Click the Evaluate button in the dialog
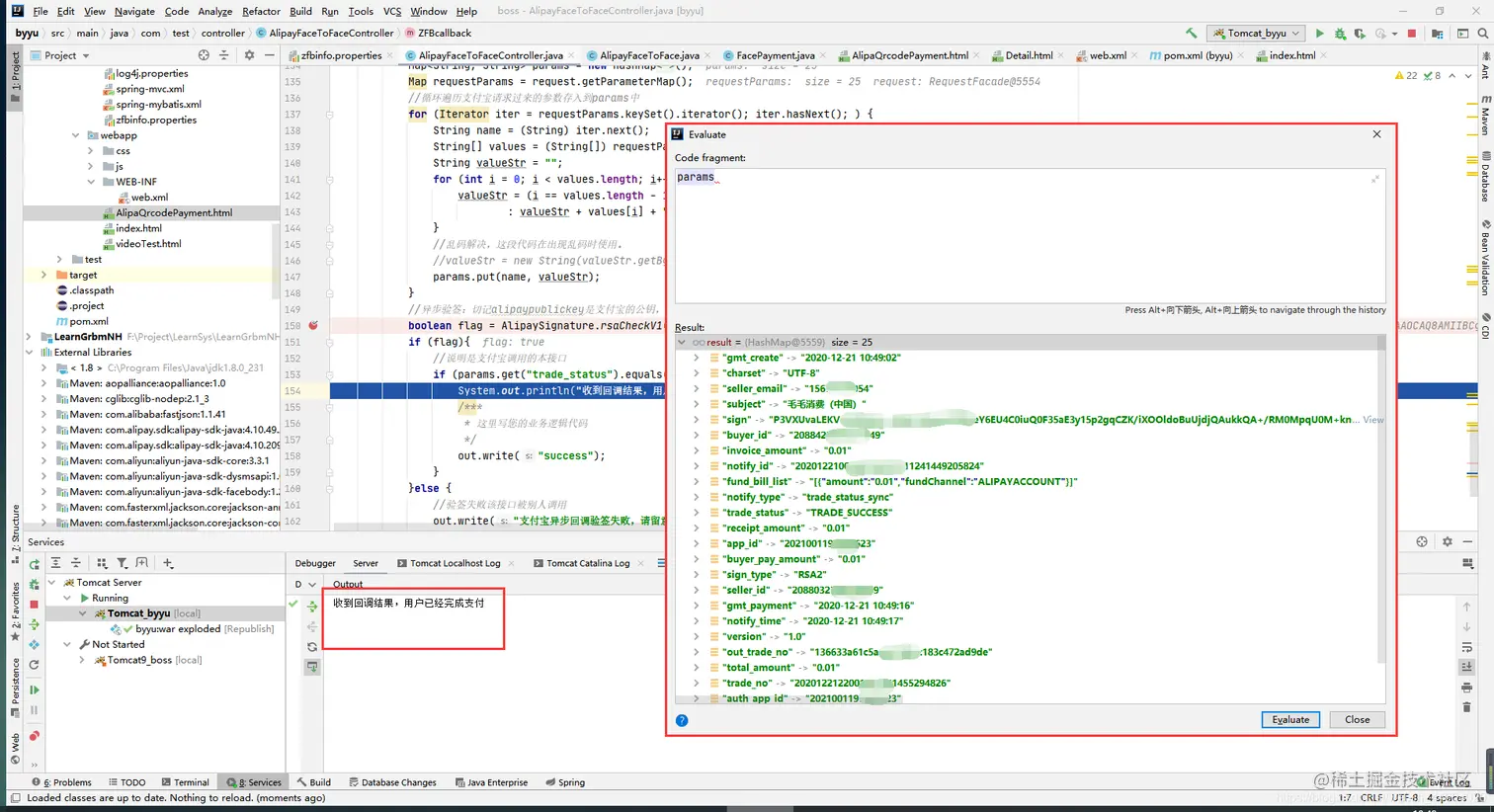This screenshot has width=1494, height=812. (x=1290, y=720)
